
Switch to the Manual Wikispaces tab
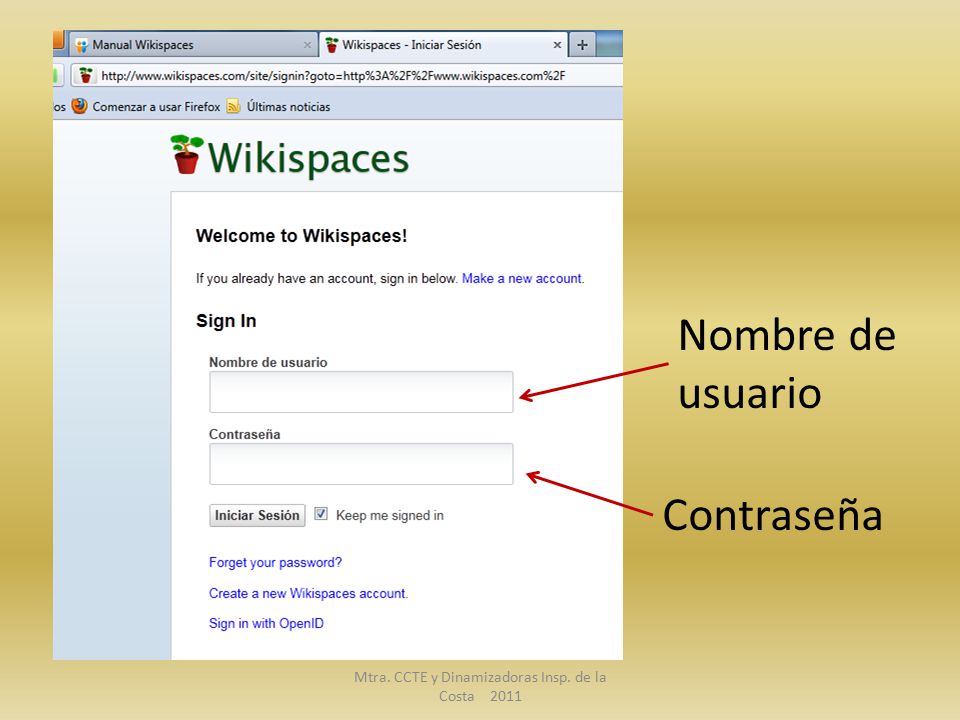pos(193,45)
